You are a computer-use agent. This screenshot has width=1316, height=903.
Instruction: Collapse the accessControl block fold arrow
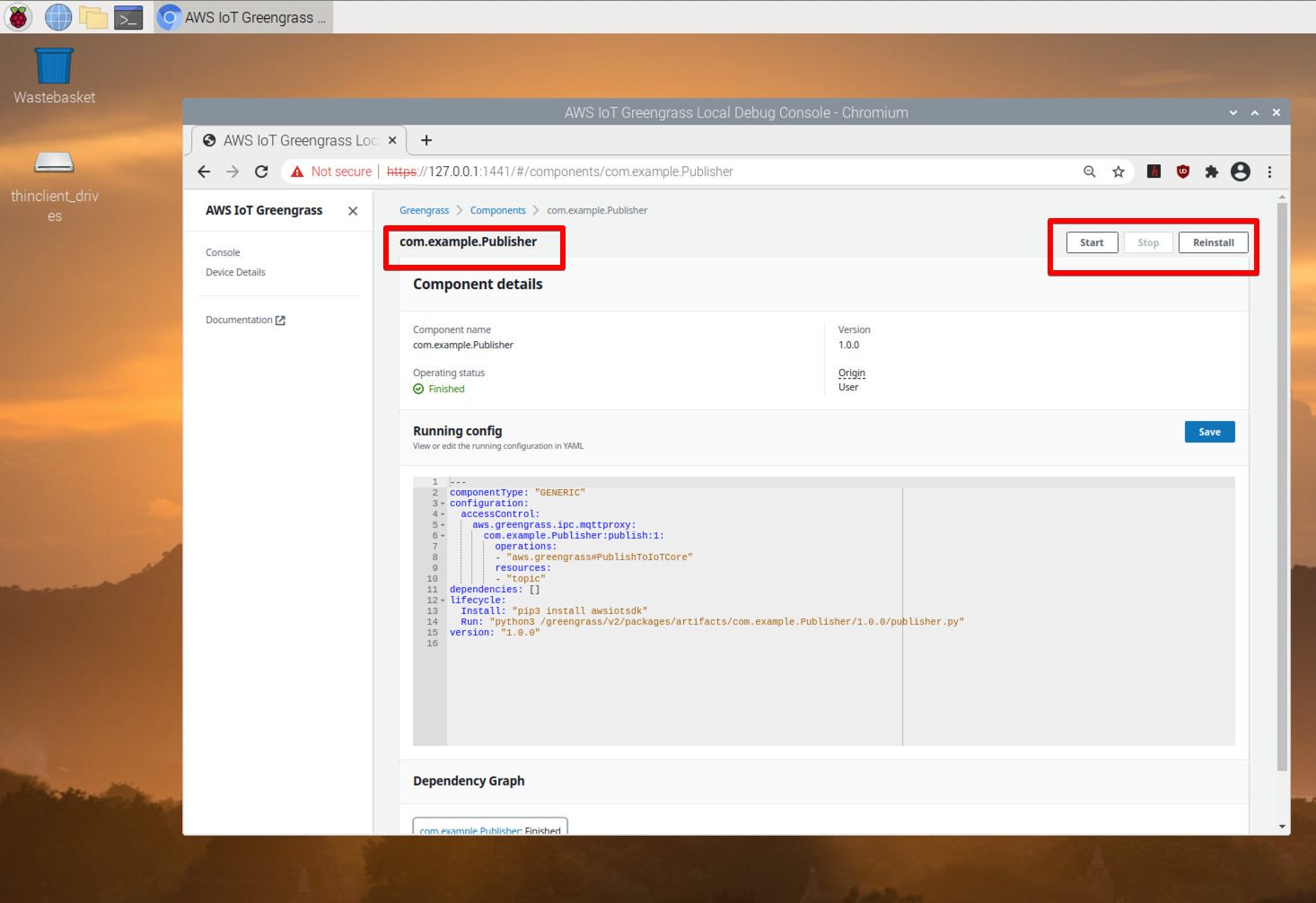(x=443, y=513)
